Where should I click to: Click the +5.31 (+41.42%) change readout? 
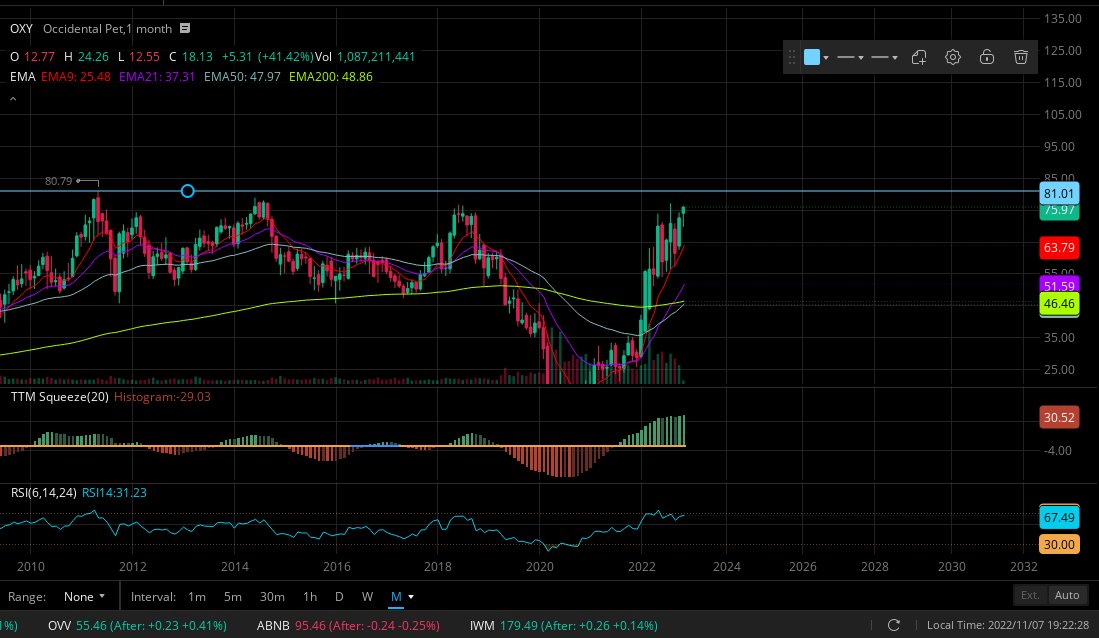pyautogui.click(x=266, y=57)
